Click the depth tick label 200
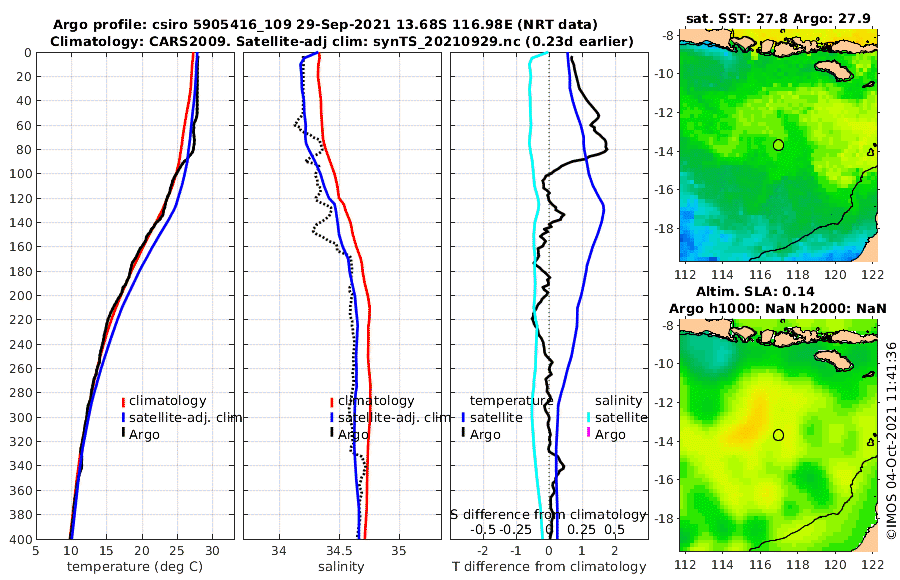 pos(20,296)
